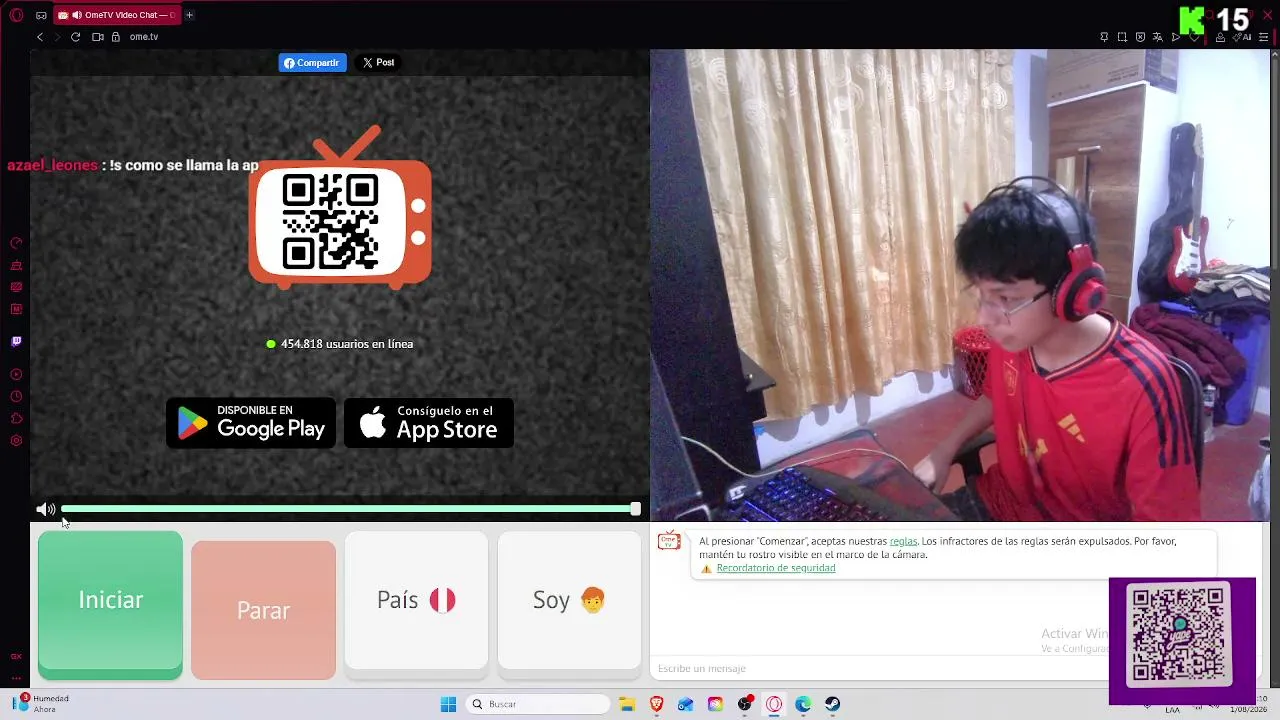Click the Windows taskbar Buscar search box
The width and height of the screenshot is (1280, 720).
[538, 704]
